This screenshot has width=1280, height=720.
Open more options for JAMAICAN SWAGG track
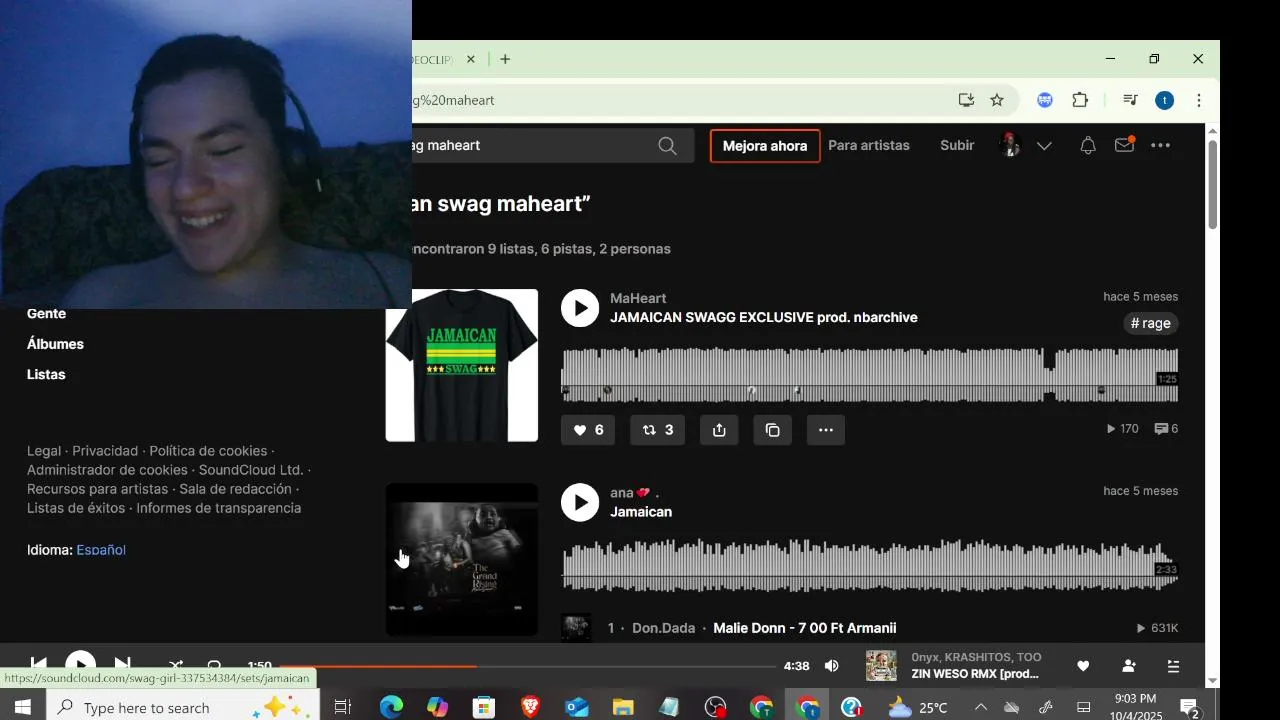click(826, 430)
